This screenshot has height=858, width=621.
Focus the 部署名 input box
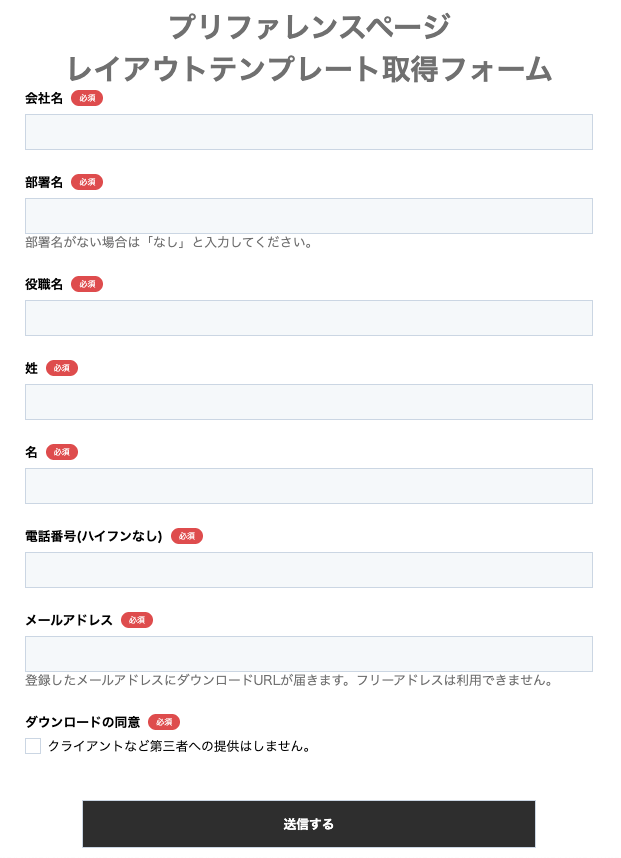pos(308,216)
